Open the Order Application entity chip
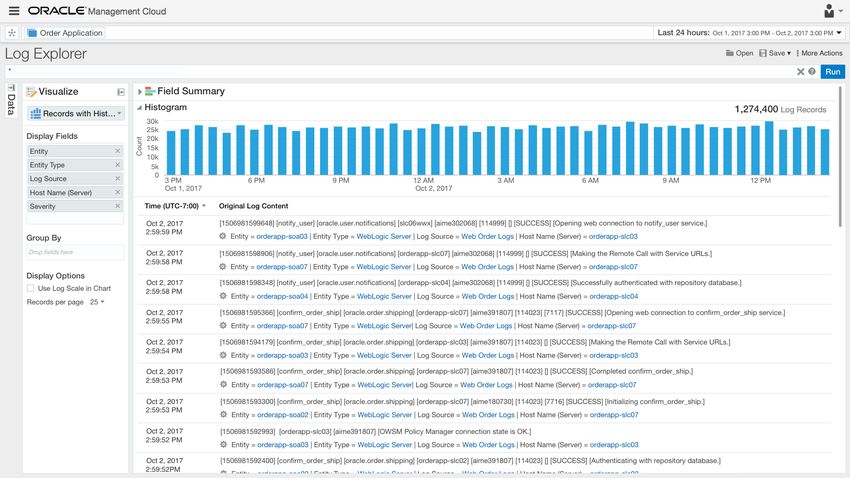Screen dimensions: 850x478 65,33
